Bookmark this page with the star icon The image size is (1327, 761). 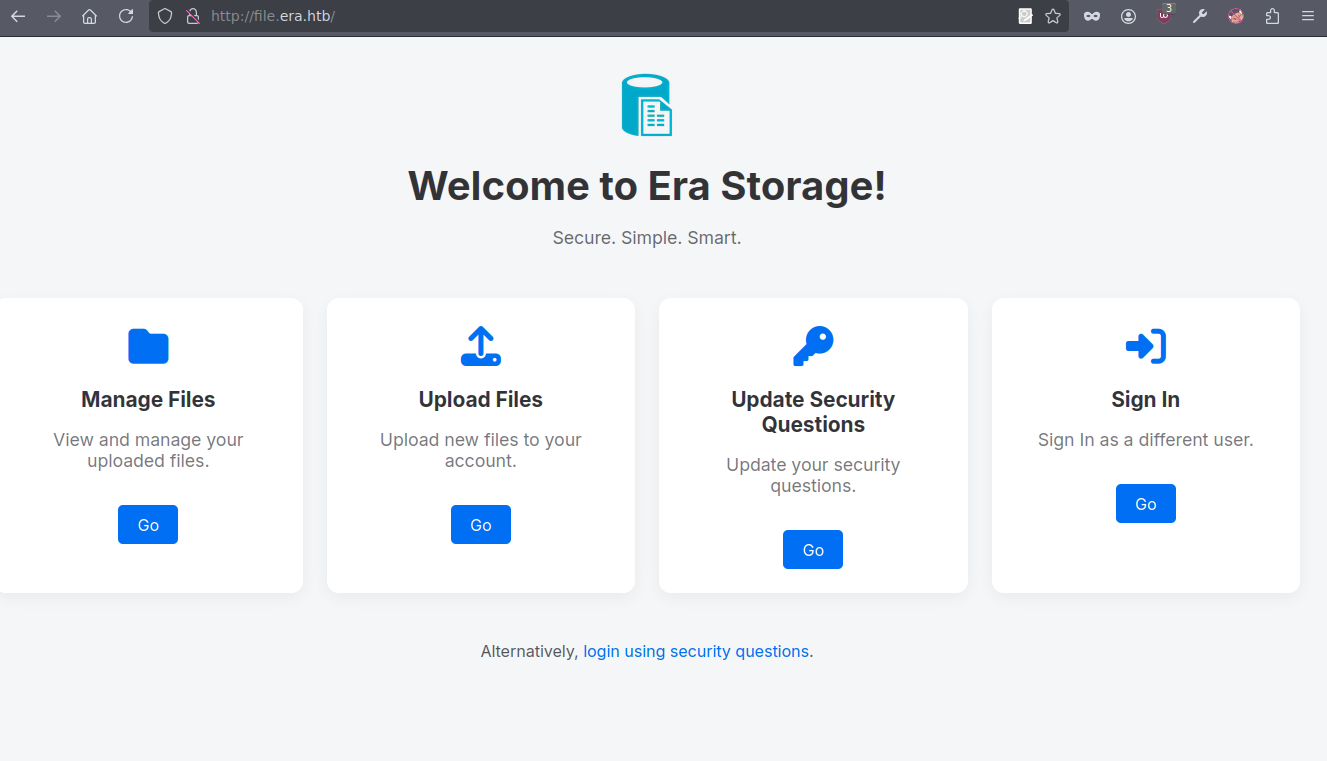tap(1053, 16)
